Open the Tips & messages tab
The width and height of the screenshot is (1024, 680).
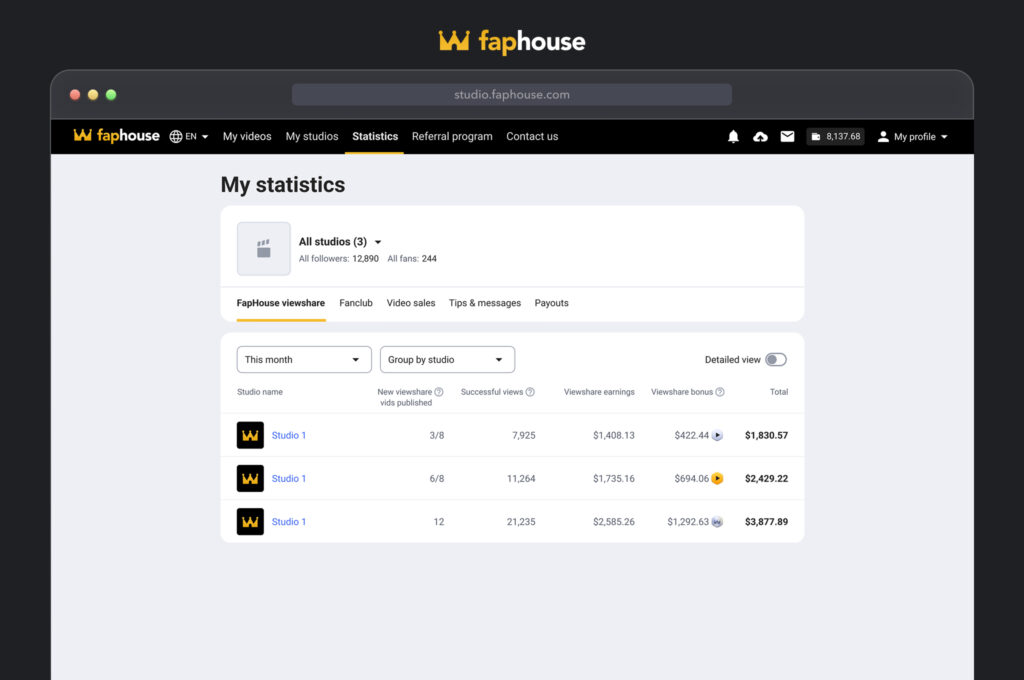click(485, 303)
